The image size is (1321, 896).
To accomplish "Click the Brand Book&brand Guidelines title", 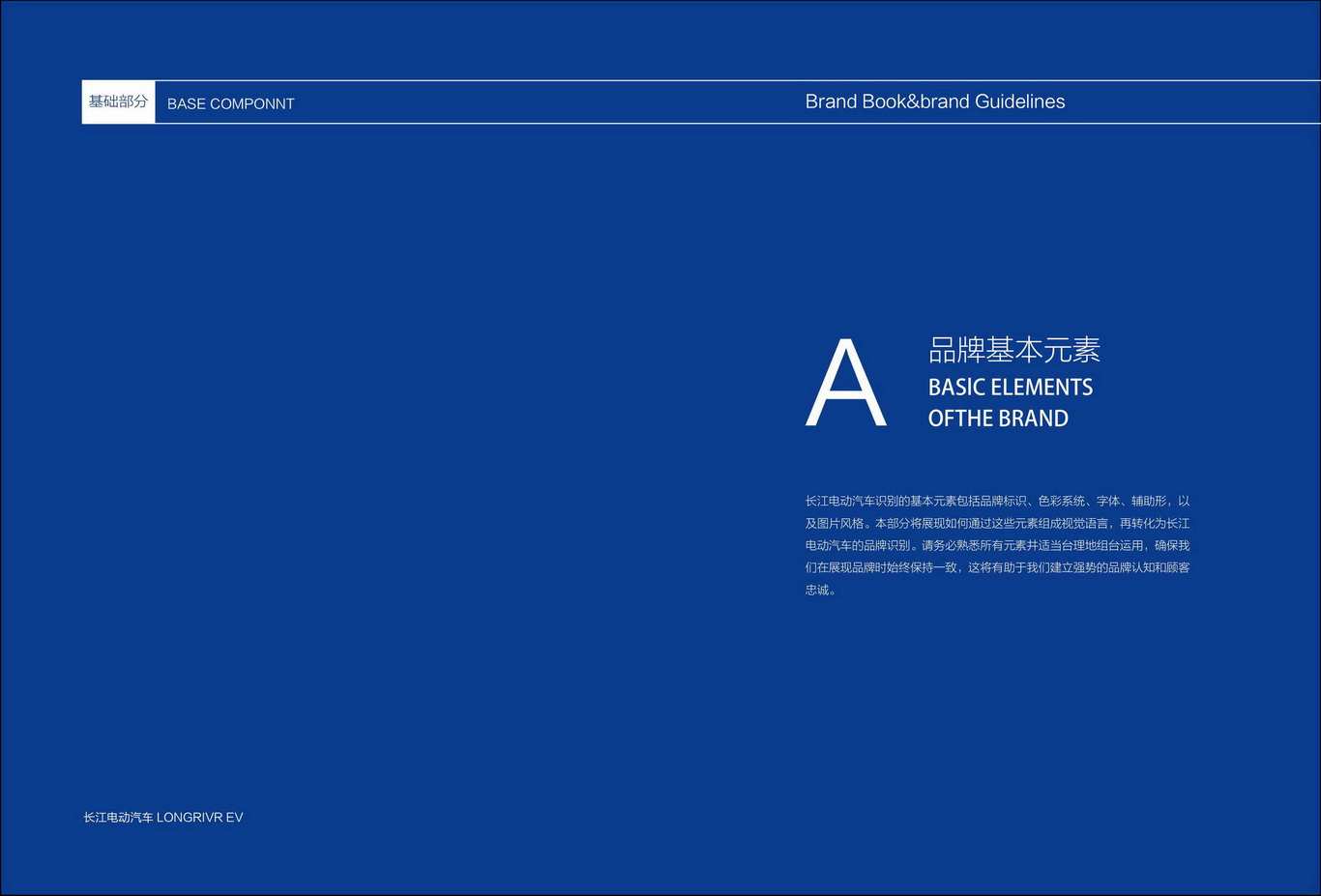I will (934, 101).
